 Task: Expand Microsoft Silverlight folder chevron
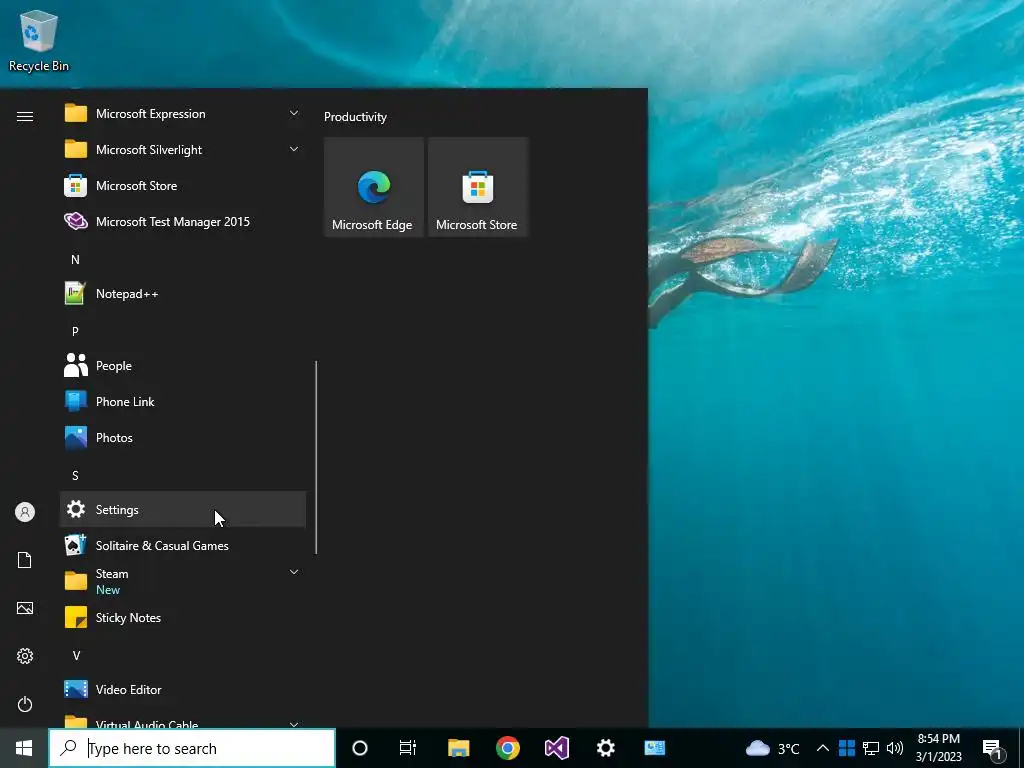[294, 149]
